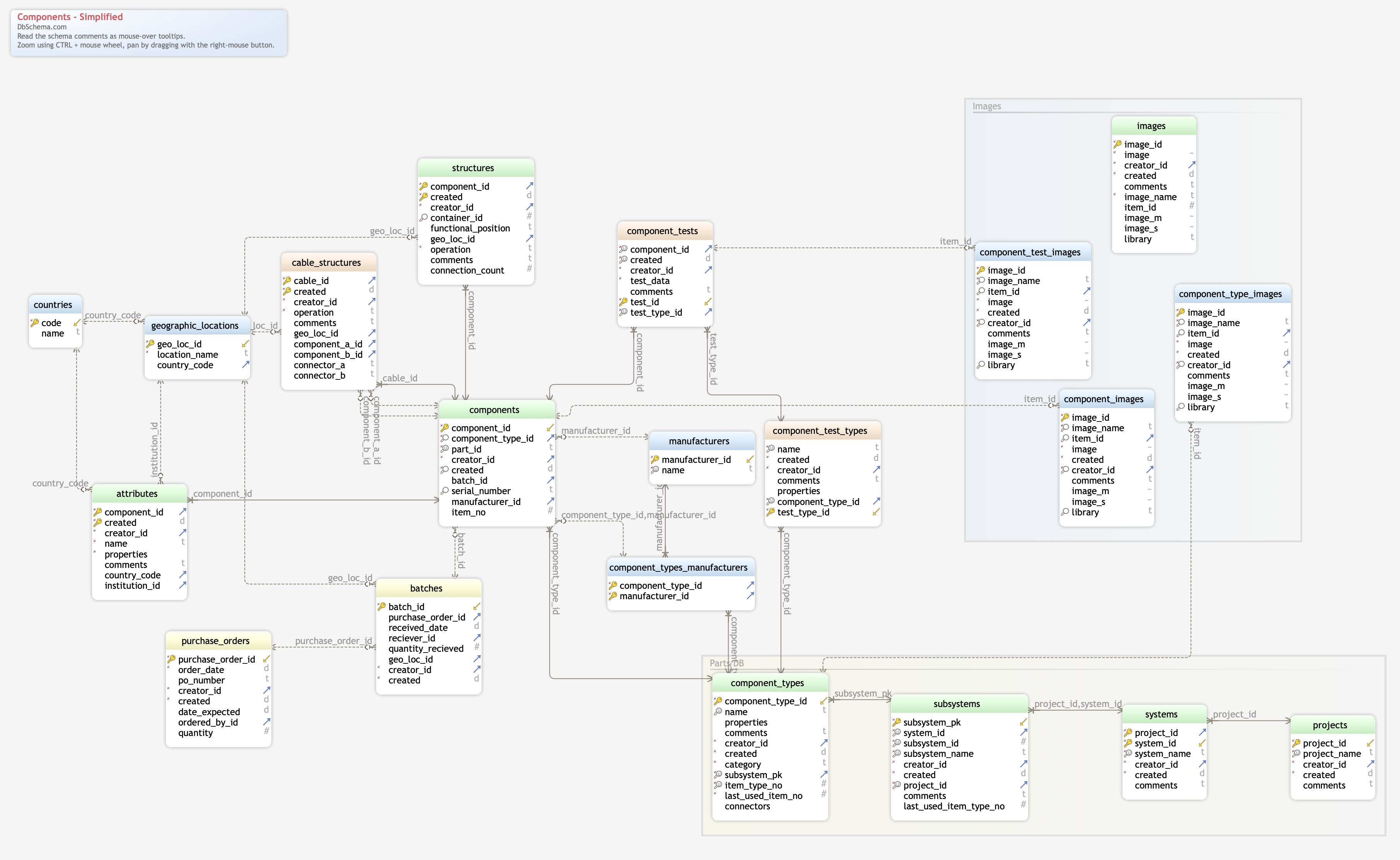This screenshot has width=1400, height=860.
Task: Click the key icon beside test_id in component_tests
Action: 623,301
